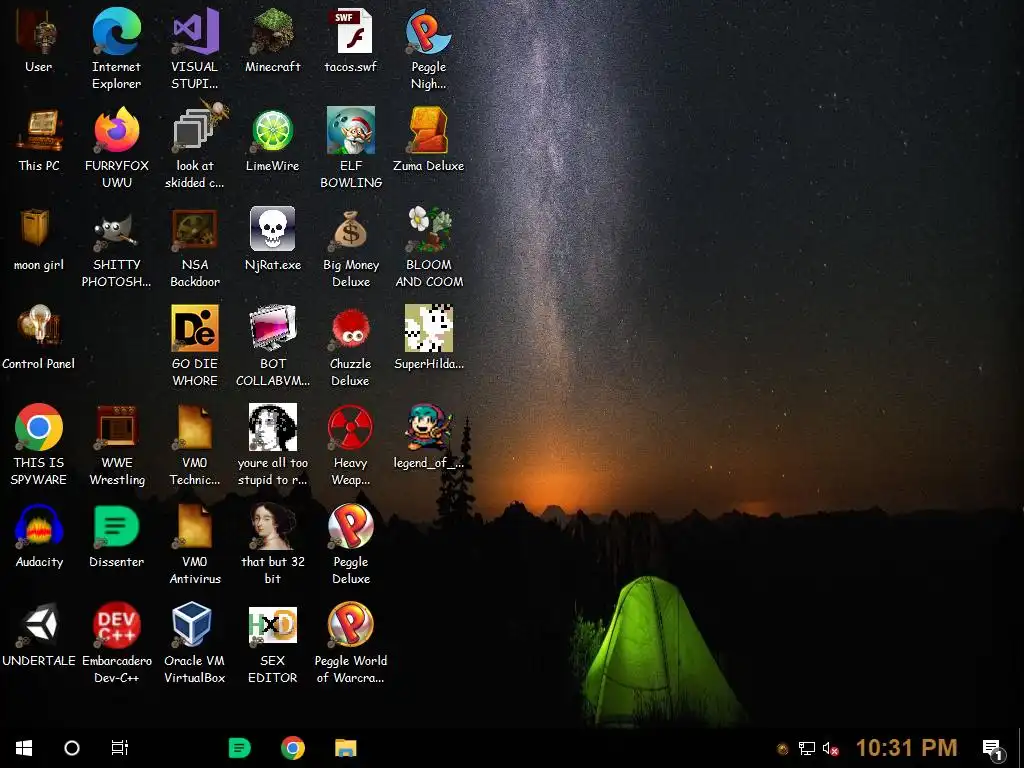Select the This PC icon
Screen dimensions: 1024x768
click(x=39, y=131)
